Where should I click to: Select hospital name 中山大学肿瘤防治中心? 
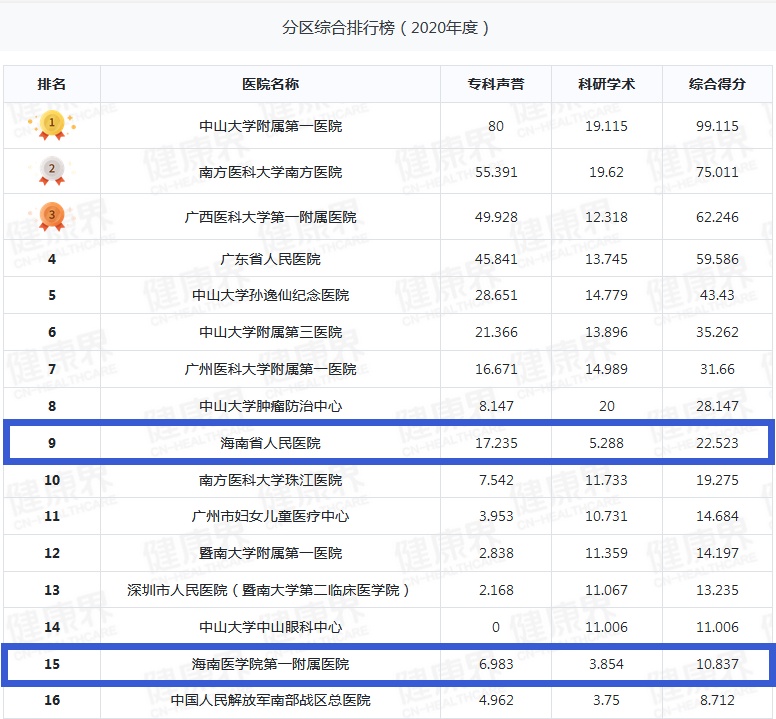271,406
